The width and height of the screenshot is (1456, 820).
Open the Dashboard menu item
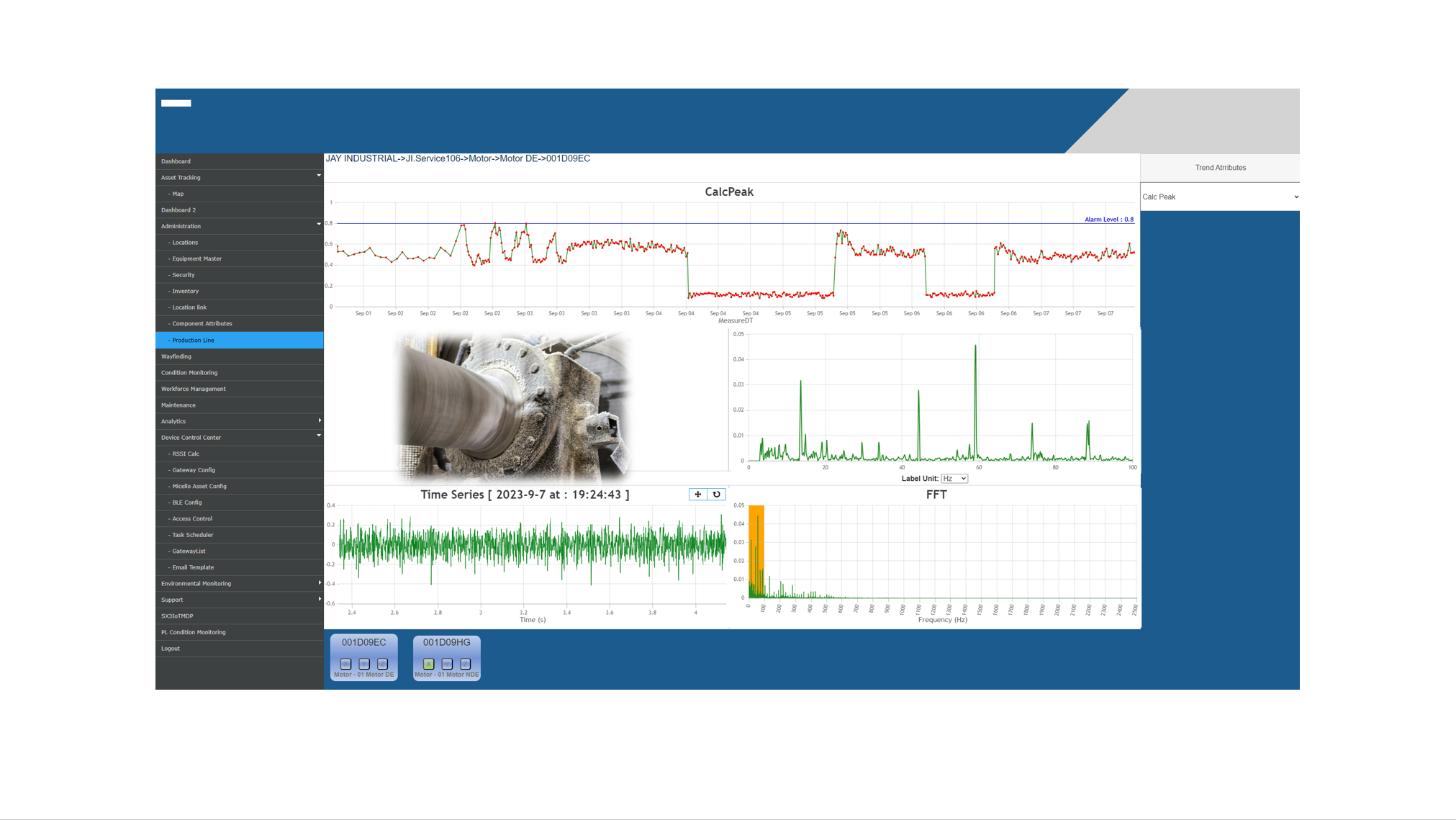tap(240, 161)
